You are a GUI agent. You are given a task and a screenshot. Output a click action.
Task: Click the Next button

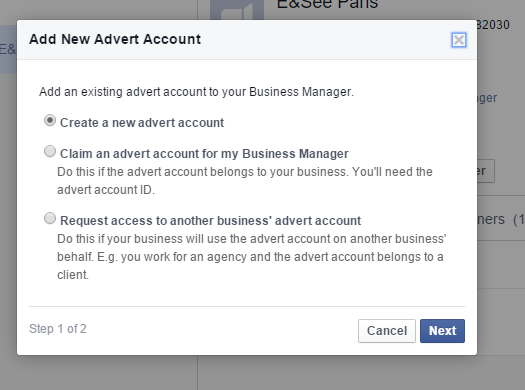pyautogui.click(x=442, y=331)
